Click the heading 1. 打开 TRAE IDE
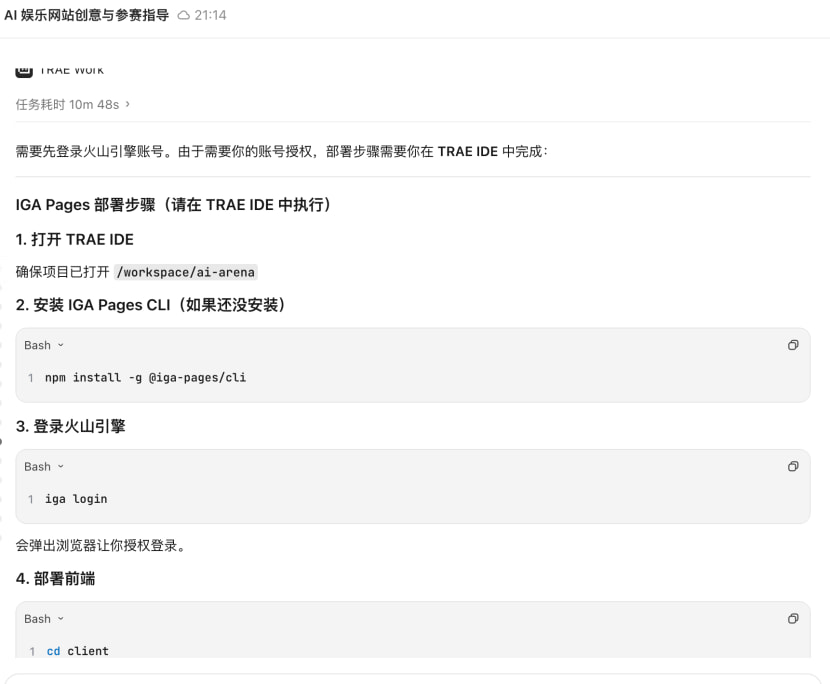The image size is (830, 684). coord(75,239)
